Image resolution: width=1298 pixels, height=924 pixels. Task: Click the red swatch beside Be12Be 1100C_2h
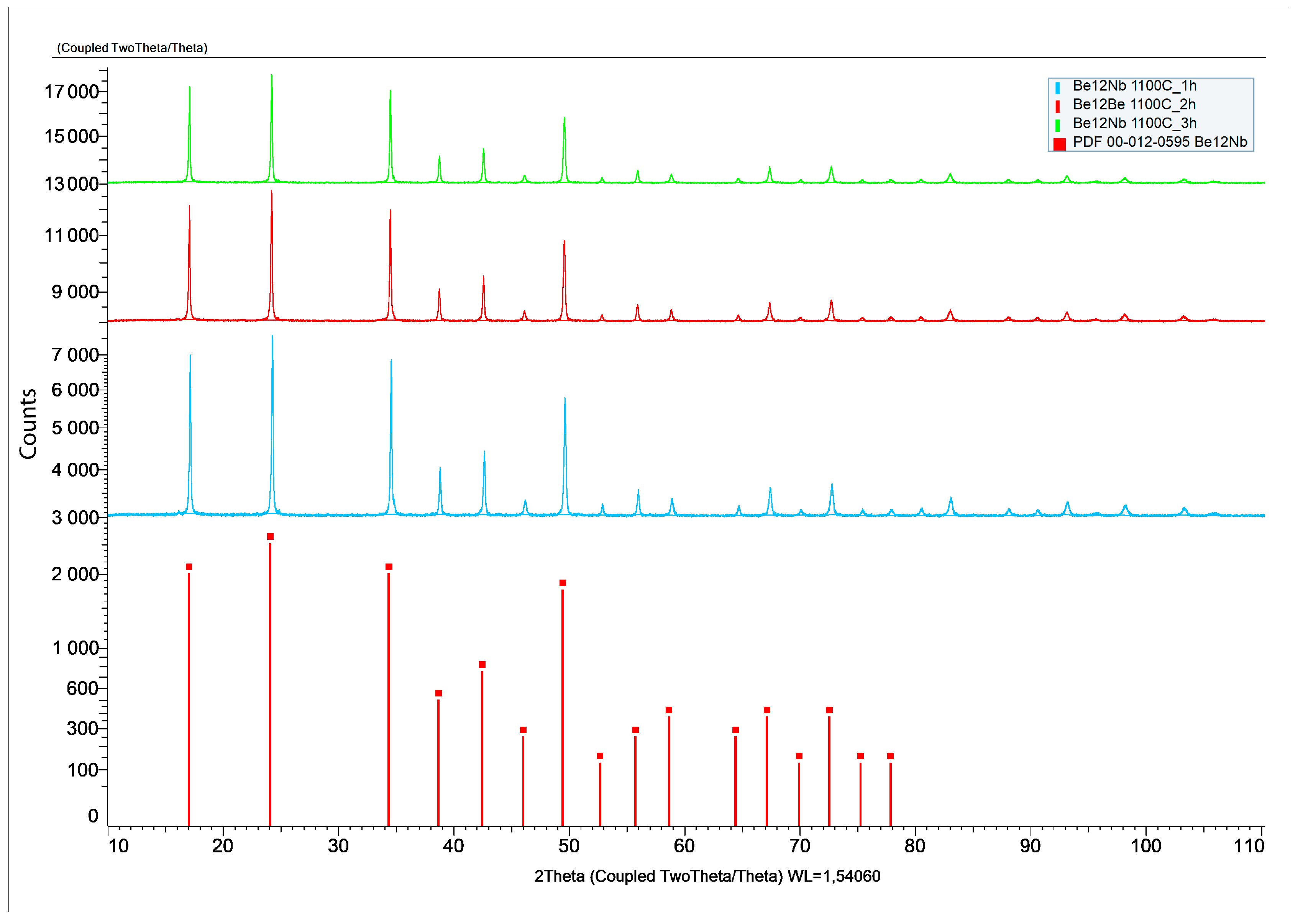tap(1057, 106)
